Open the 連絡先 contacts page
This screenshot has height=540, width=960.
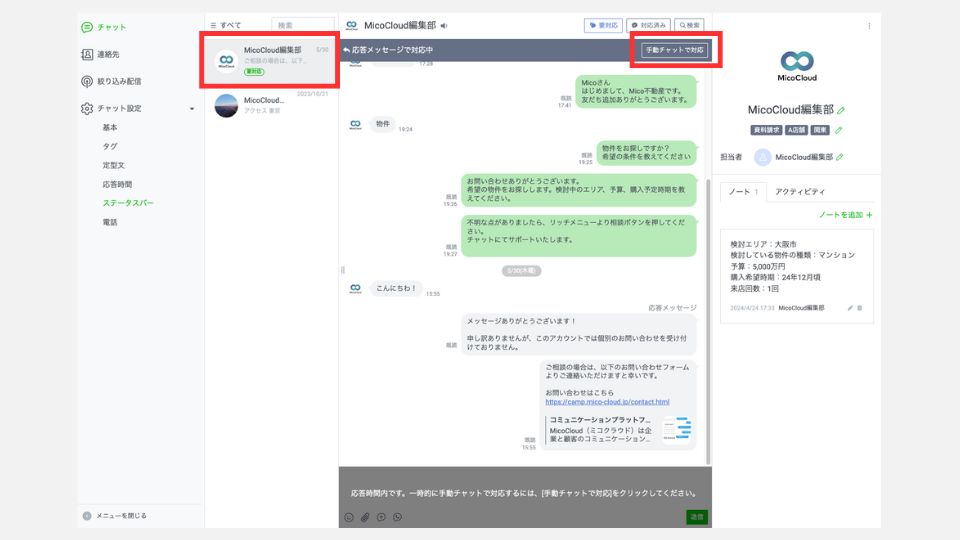click(x=100, y=54)
